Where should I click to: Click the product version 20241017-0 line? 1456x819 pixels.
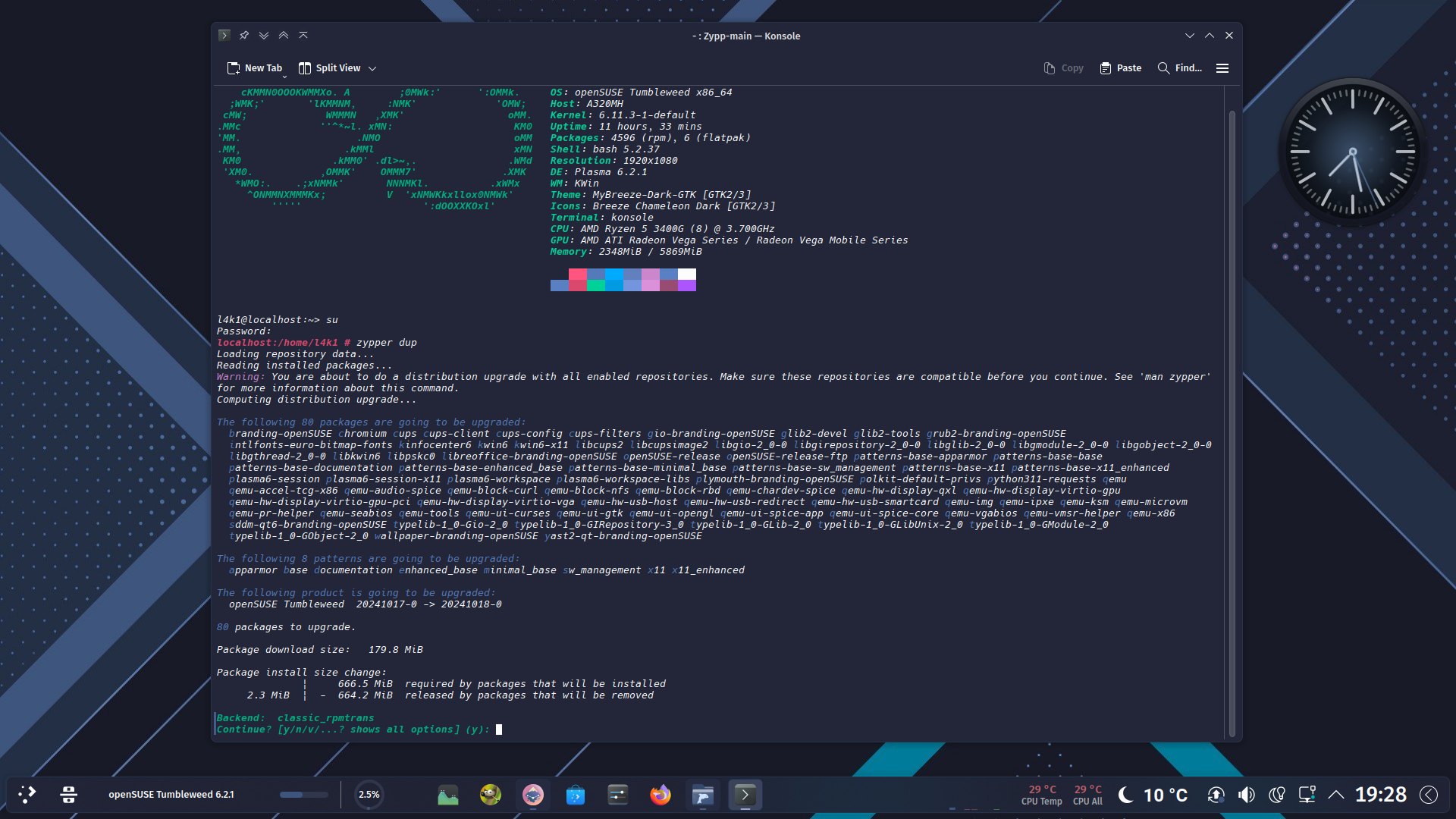[366, 604]
